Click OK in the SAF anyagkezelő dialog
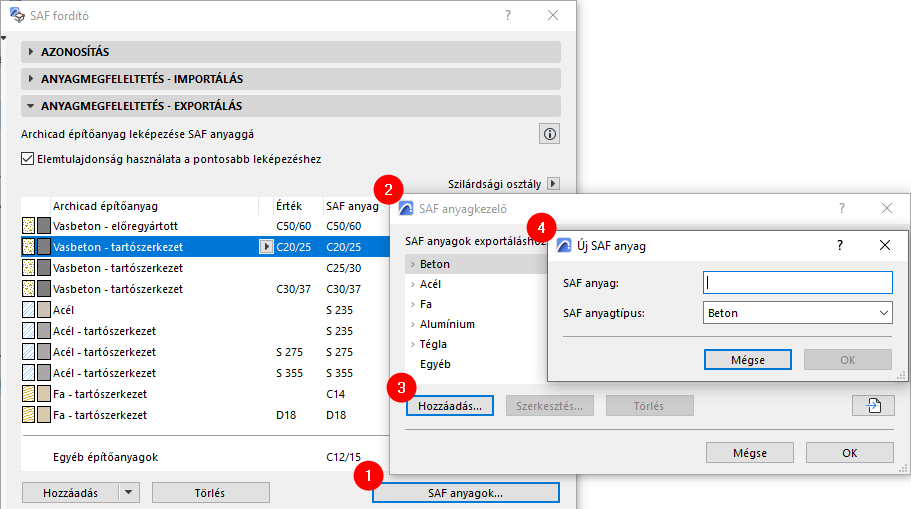This screenshot has width=911, height=509. [x=849, y=453]
